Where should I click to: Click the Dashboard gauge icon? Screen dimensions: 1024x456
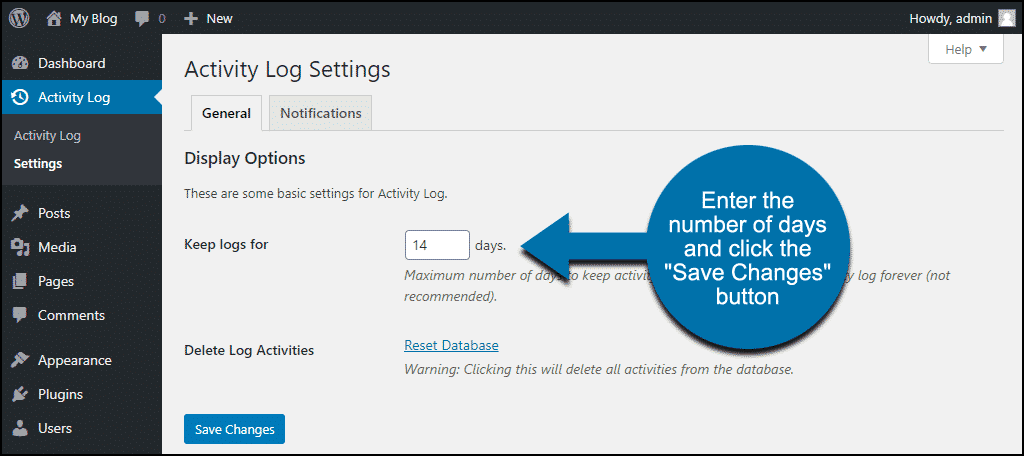point(21,63)
